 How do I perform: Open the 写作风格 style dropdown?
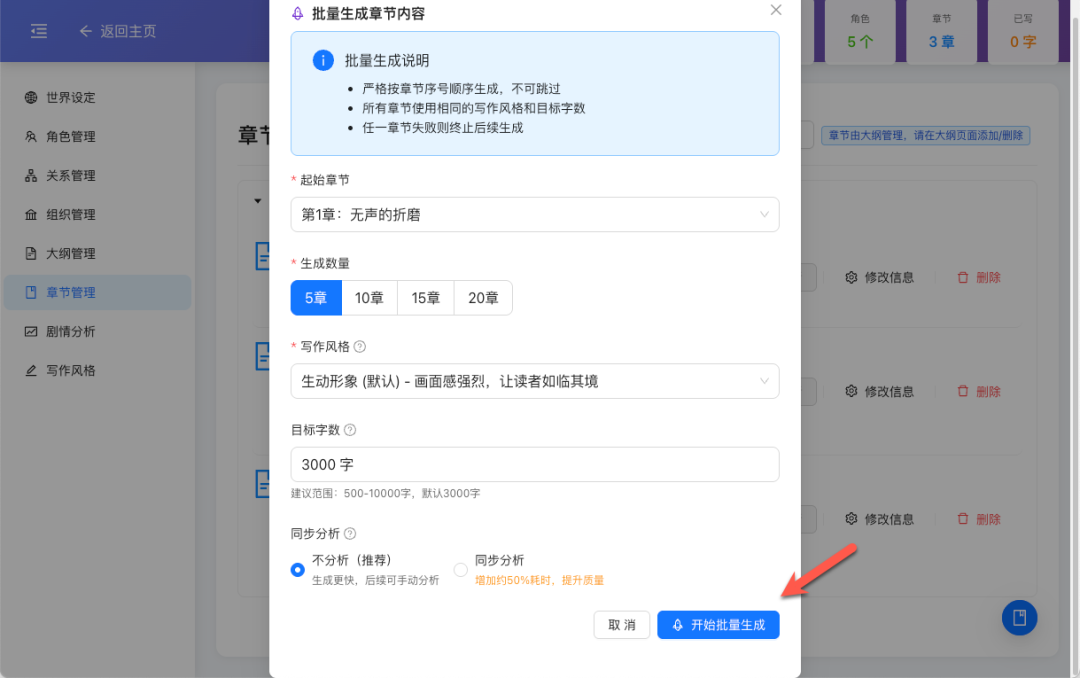534,381
